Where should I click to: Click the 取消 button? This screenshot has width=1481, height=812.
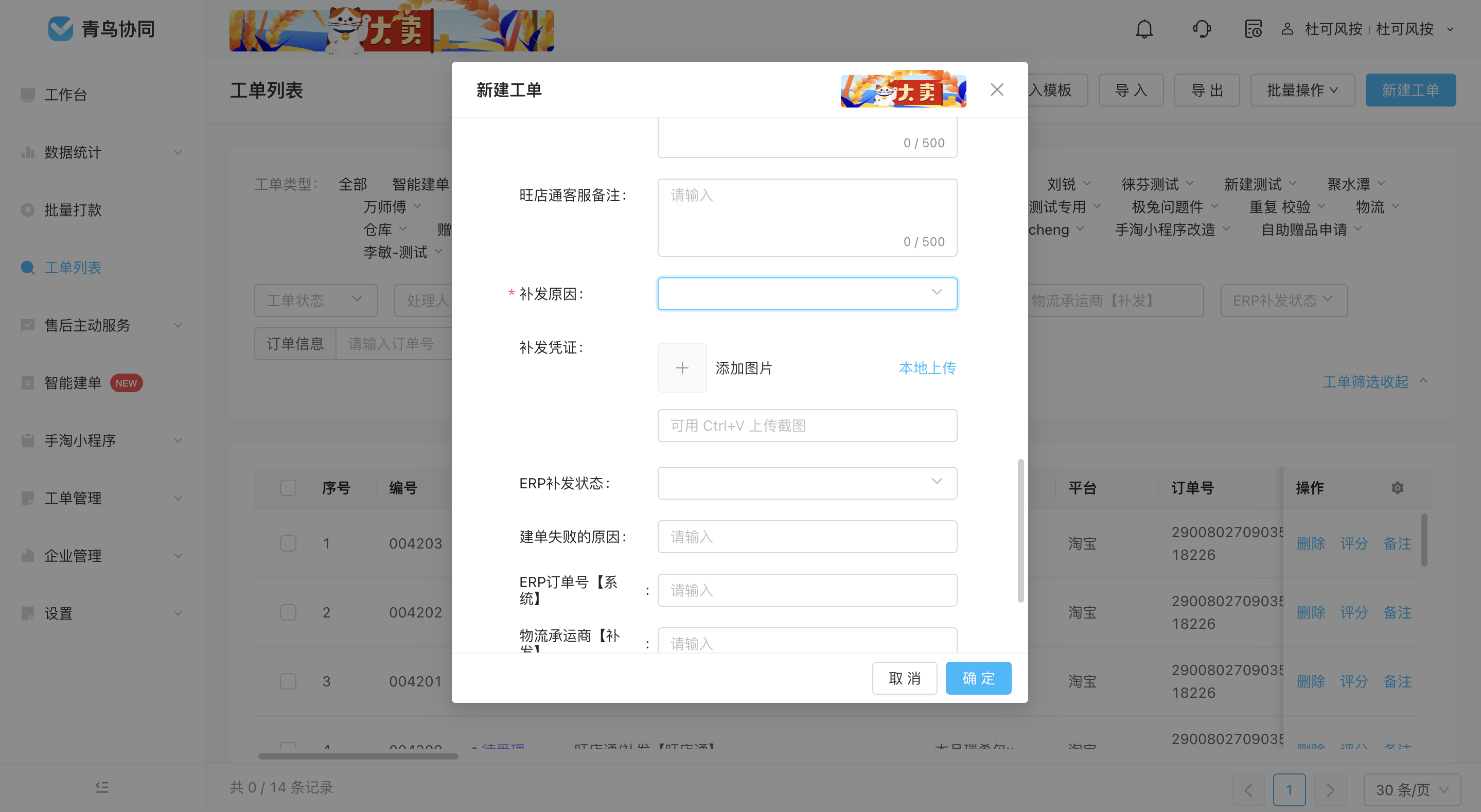click(904, 678)
